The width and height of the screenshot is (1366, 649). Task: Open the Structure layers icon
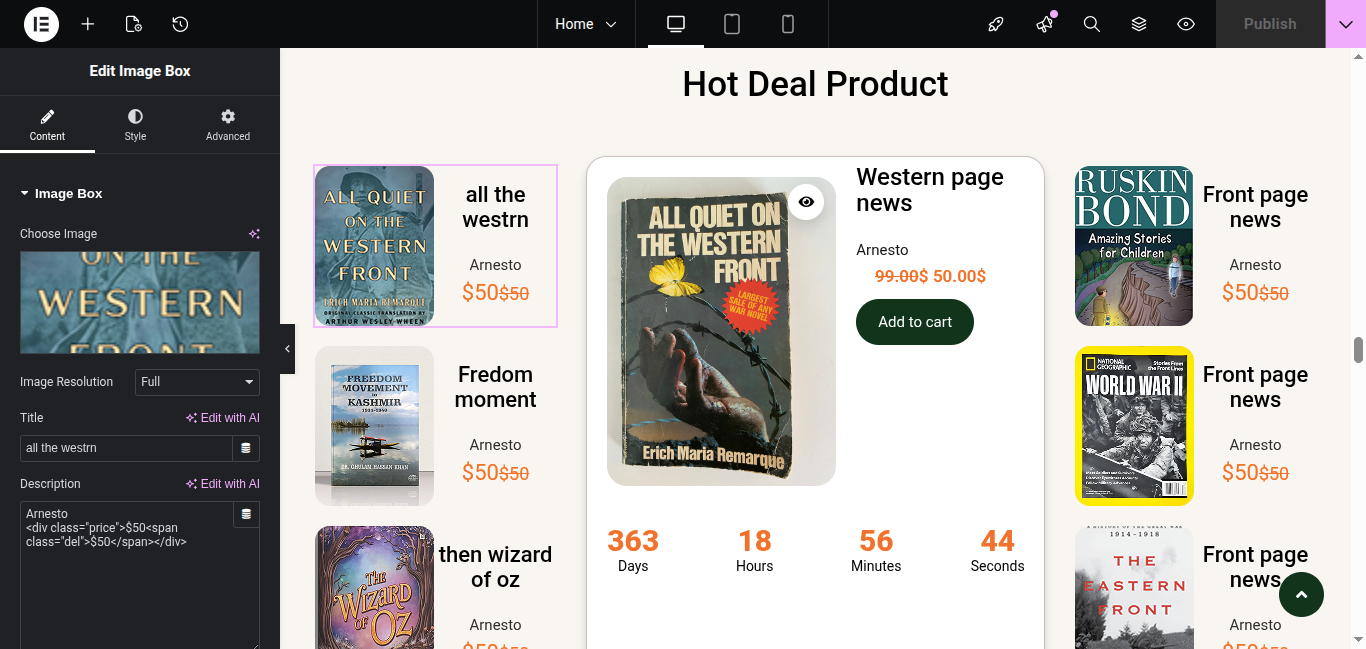coord(1139,24)
